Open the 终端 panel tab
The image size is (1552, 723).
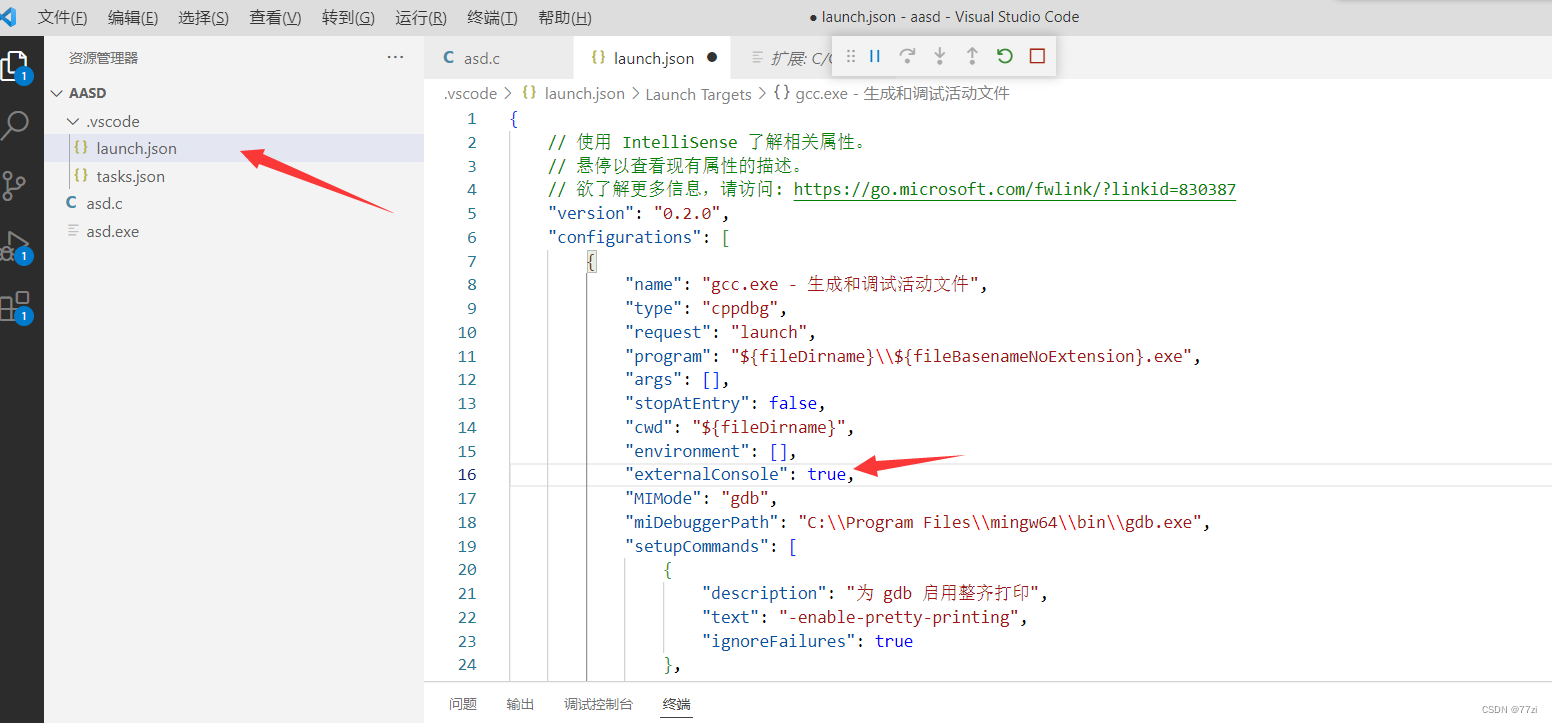pyautogui.click(x=676, y=704)
